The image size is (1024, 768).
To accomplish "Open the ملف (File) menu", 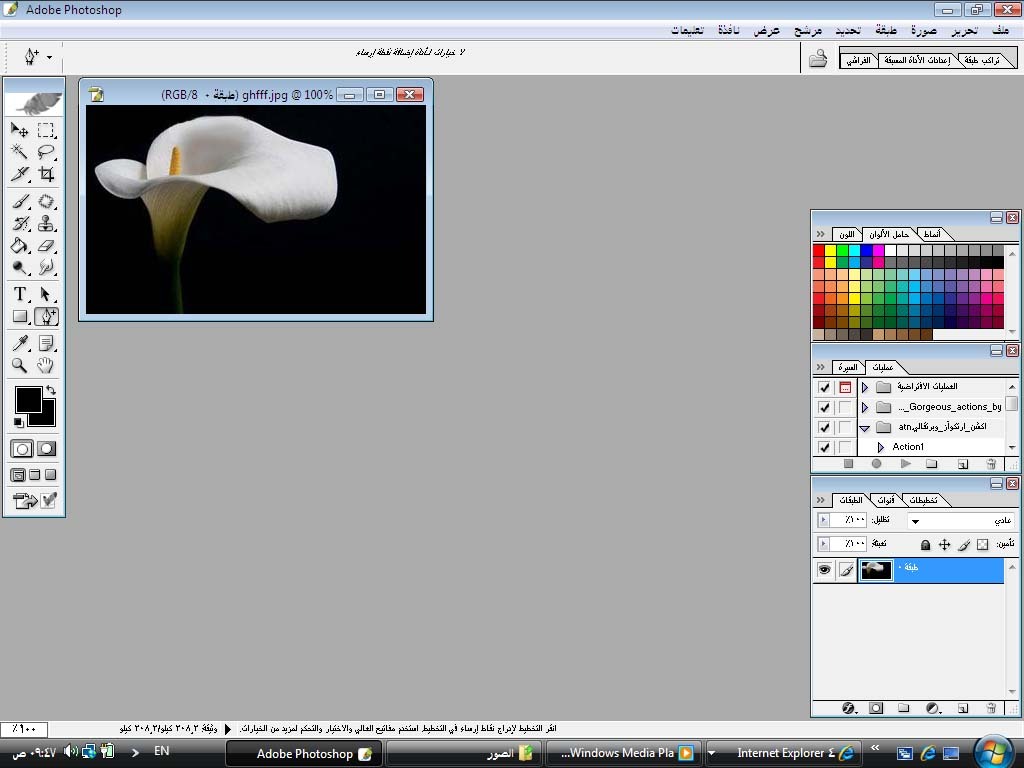I will (999, 31).
